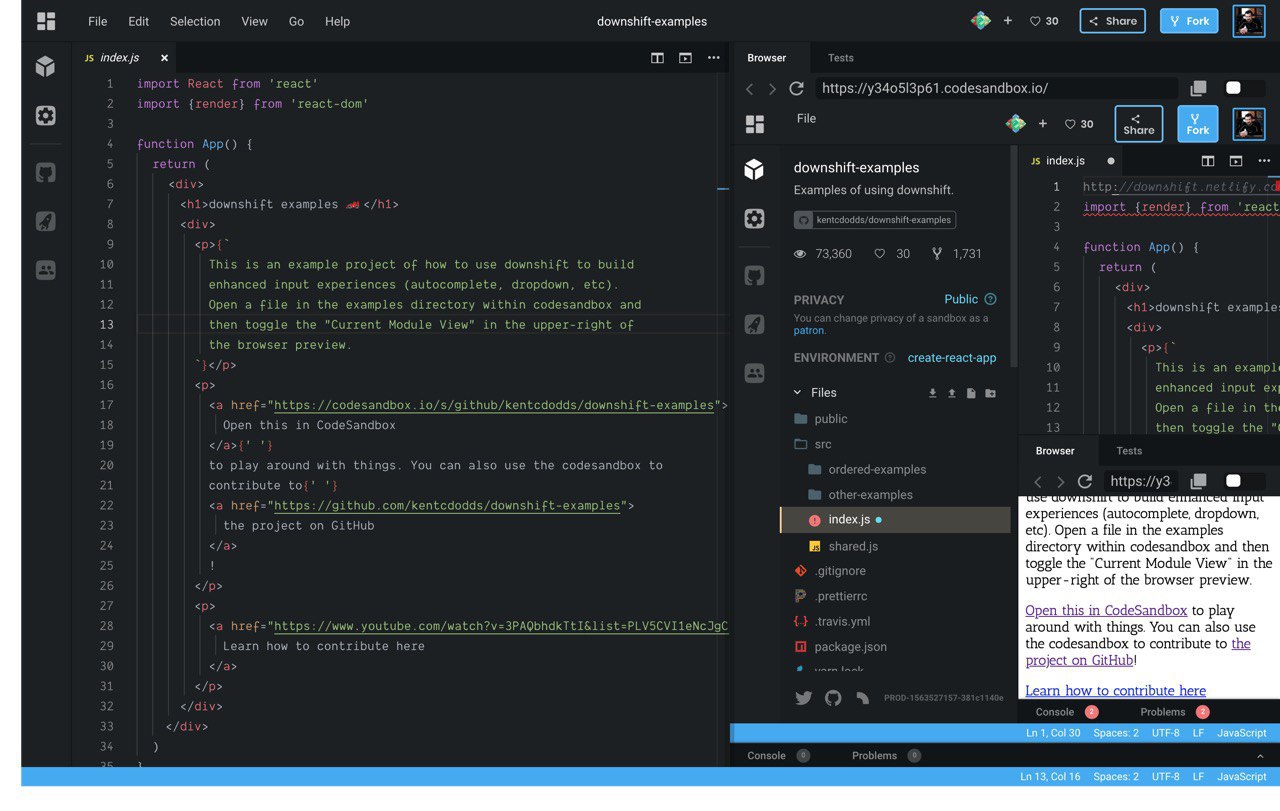Click "Learn how to contribute here" link

1115,690
